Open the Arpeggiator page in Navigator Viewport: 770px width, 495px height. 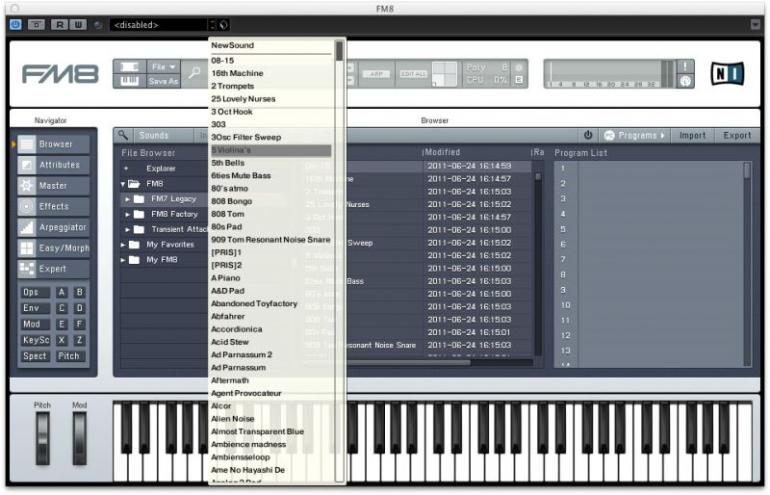(54, 227)
